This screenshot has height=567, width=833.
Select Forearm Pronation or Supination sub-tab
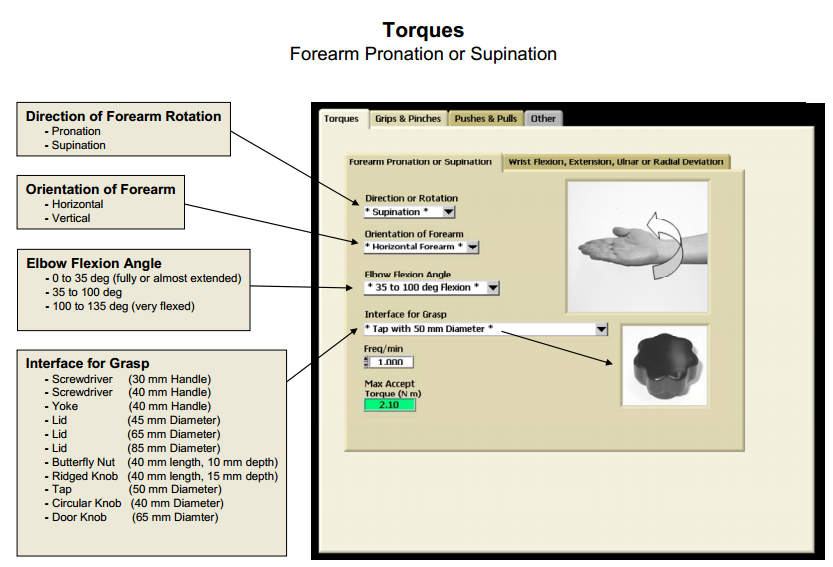pos(420,161)
